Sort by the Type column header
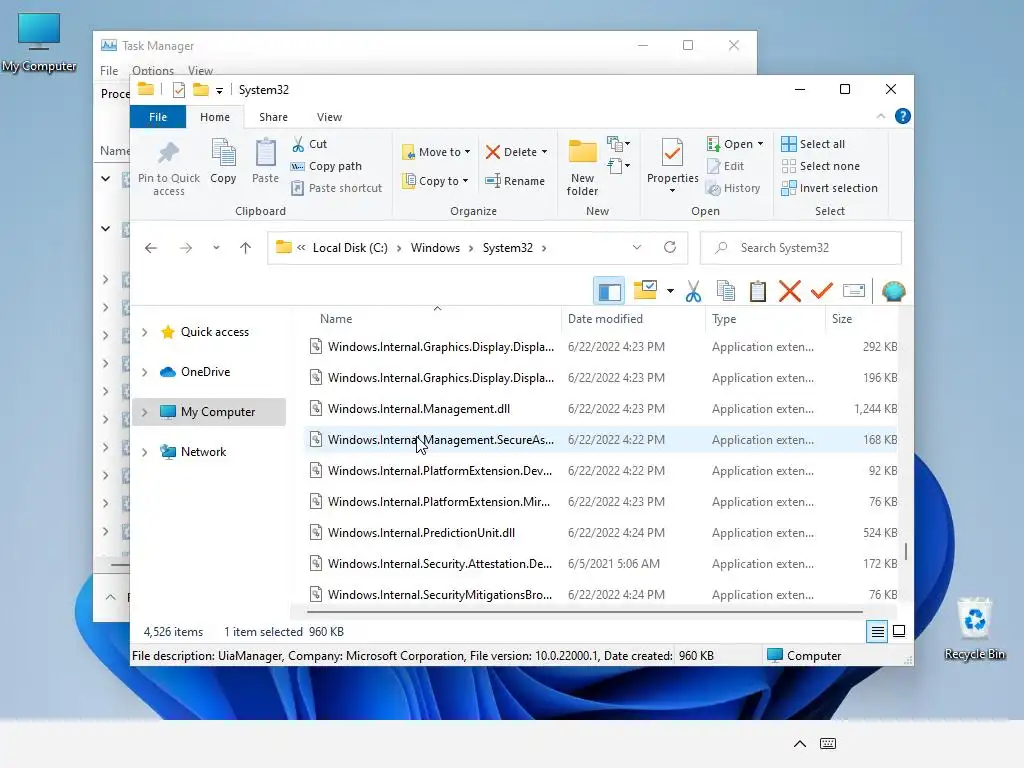The image size is (1024, 768). pos(765,319)
